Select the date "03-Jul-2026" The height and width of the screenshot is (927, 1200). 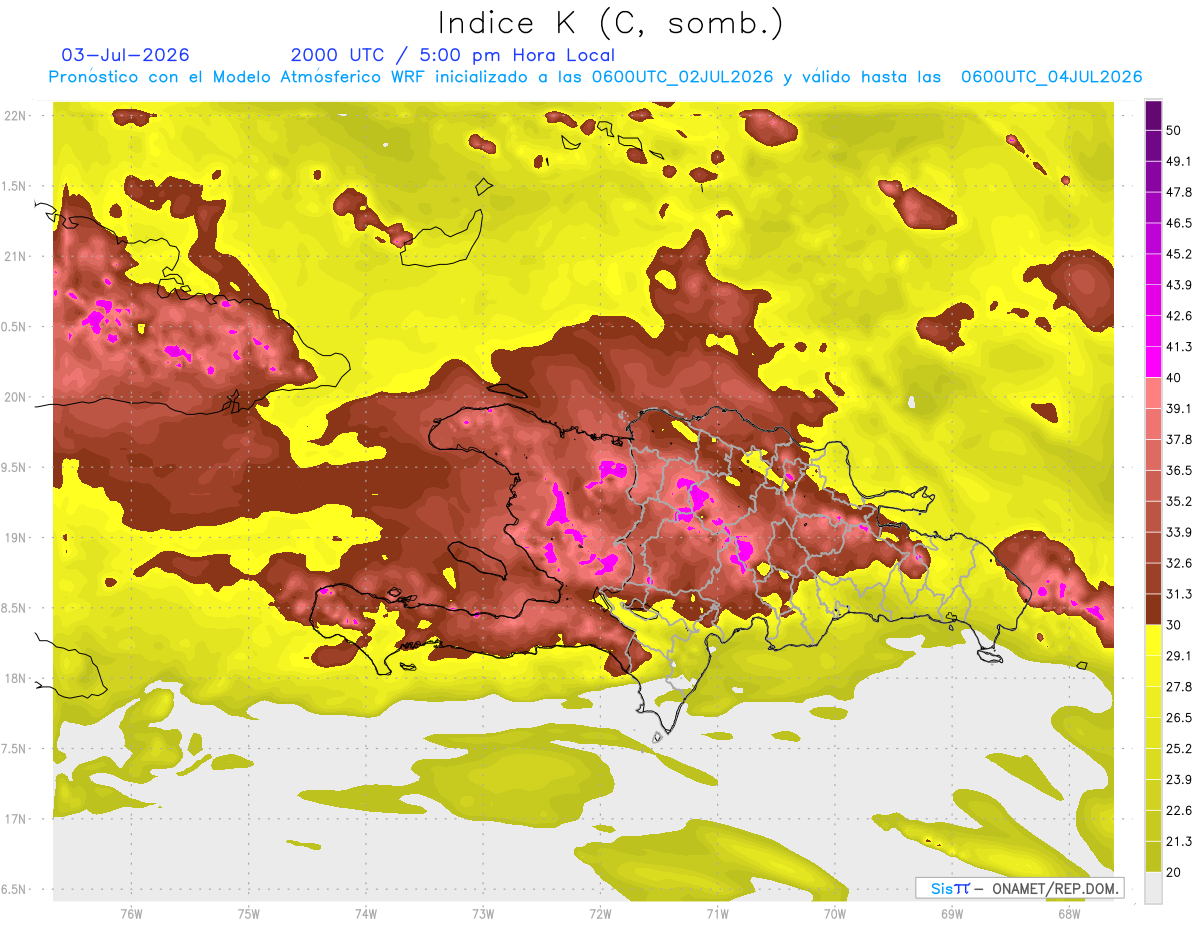coord(125,55)
